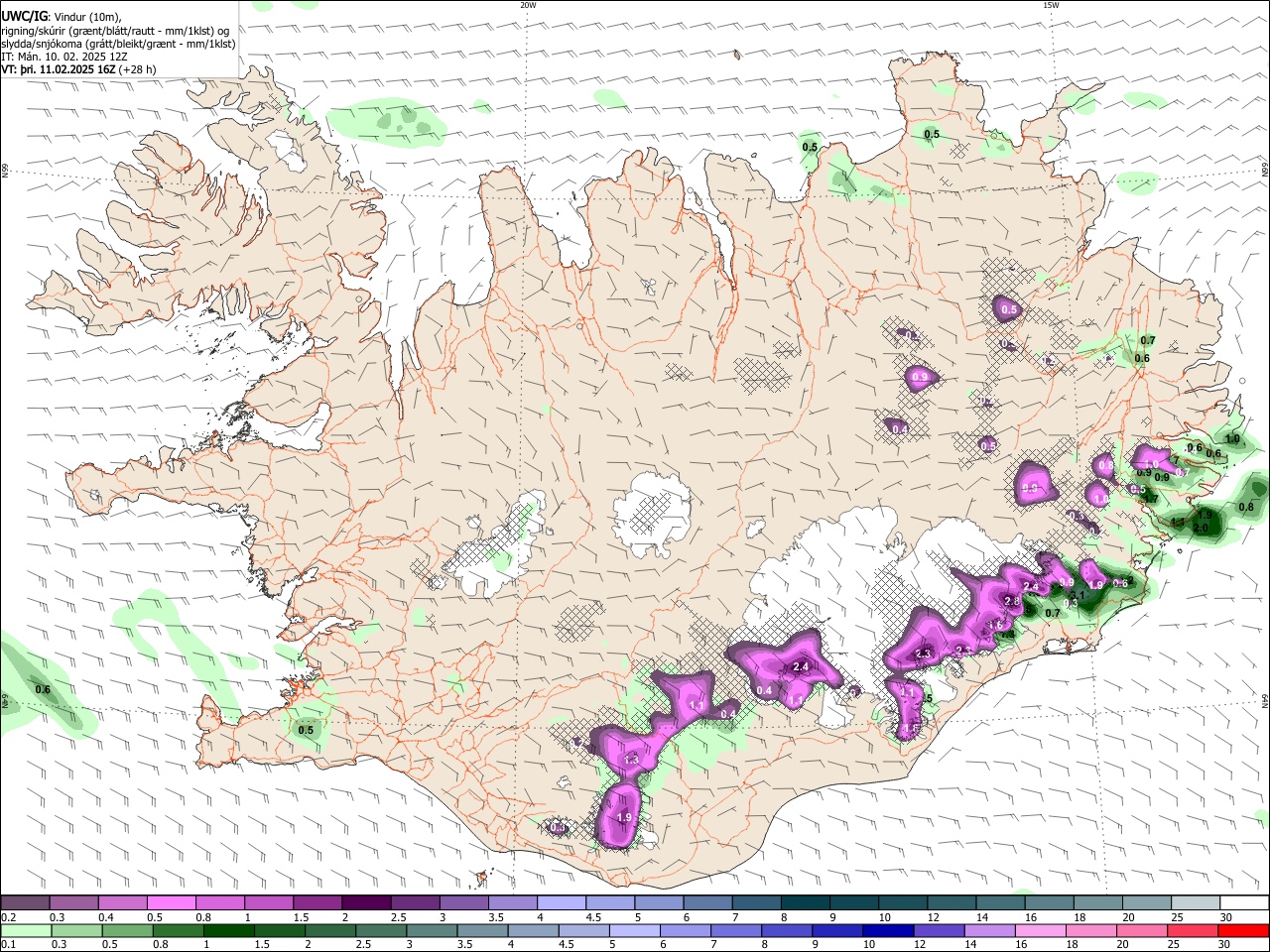Click the "VT: þri. 11.02.2025 16Z (+28 h)" line

point(78,69)
